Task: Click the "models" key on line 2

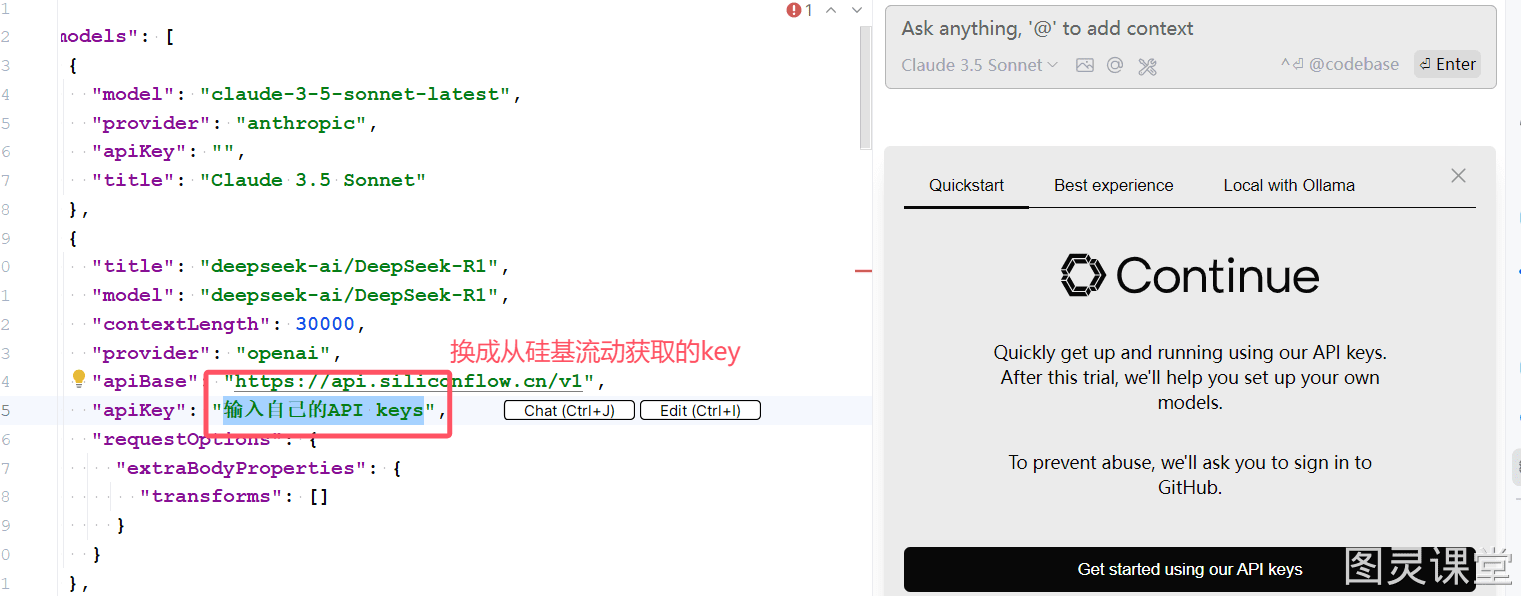Action: click(x=98, y=36)
